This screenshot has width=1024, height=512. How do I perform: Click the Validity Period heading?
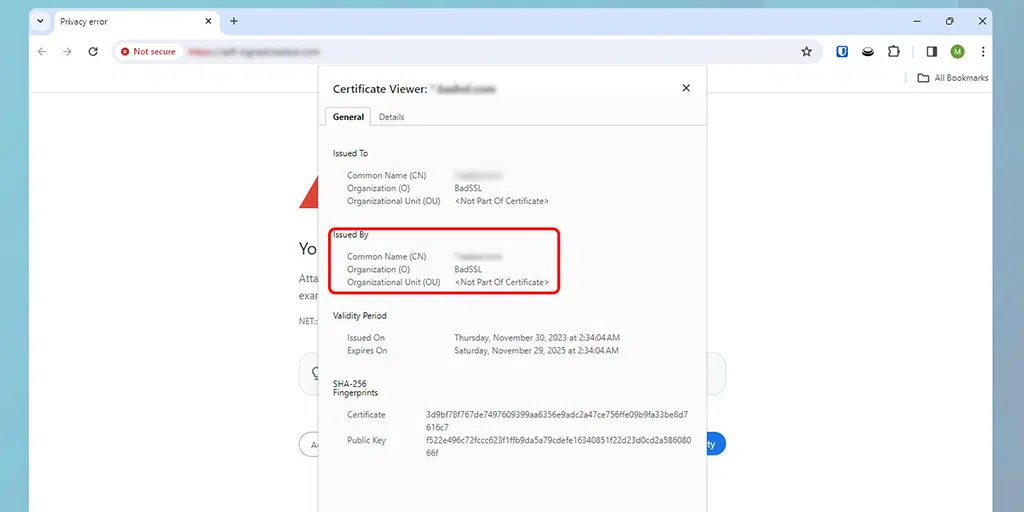360,315
